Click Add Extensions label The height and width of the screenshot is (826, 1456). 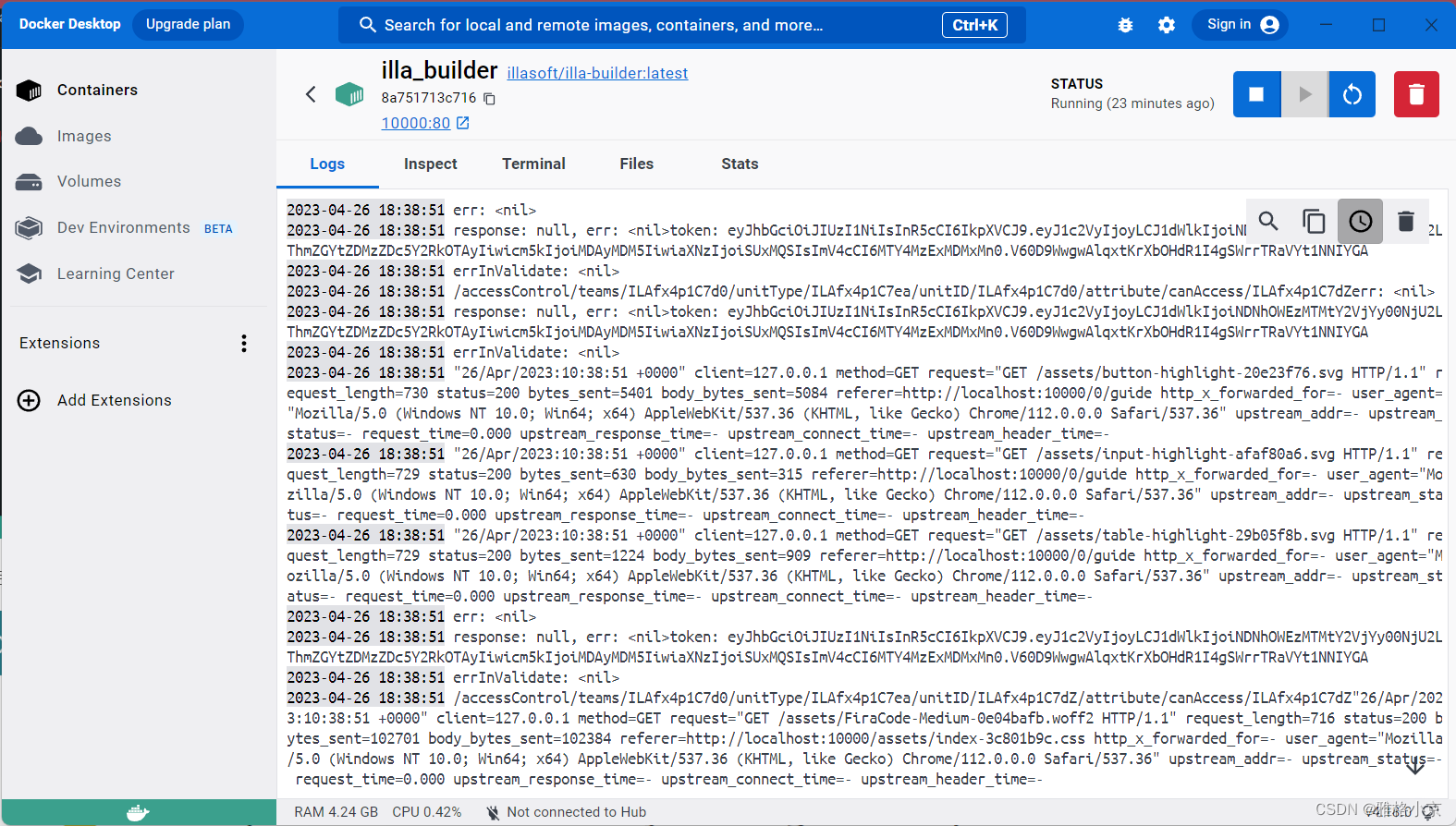point(115,400)
